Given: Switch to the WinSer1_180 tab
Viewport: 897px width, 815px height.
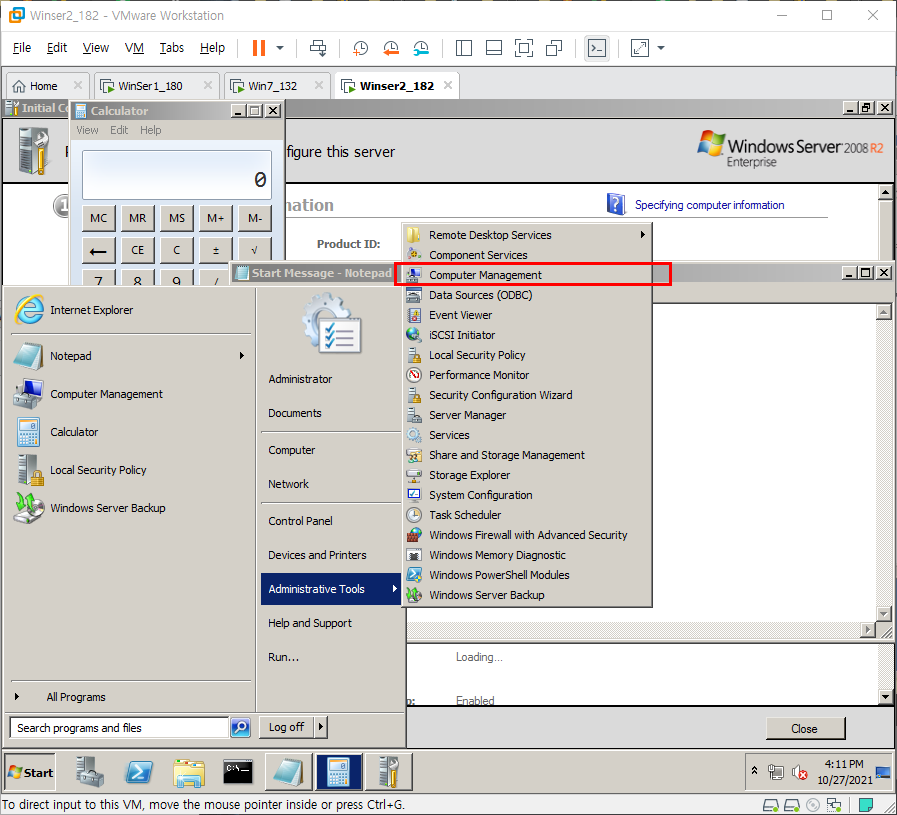Looking at the screenshot, I should (150, 86).
